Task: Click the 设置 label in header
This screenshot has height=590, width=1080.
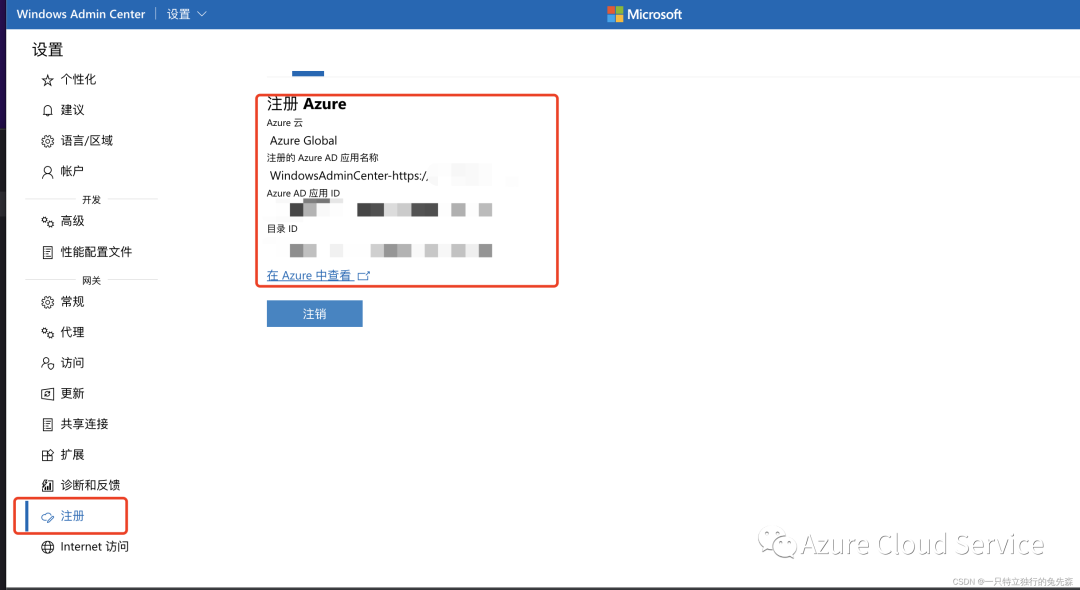Action: pyautogui.click(x=178, y=14)
